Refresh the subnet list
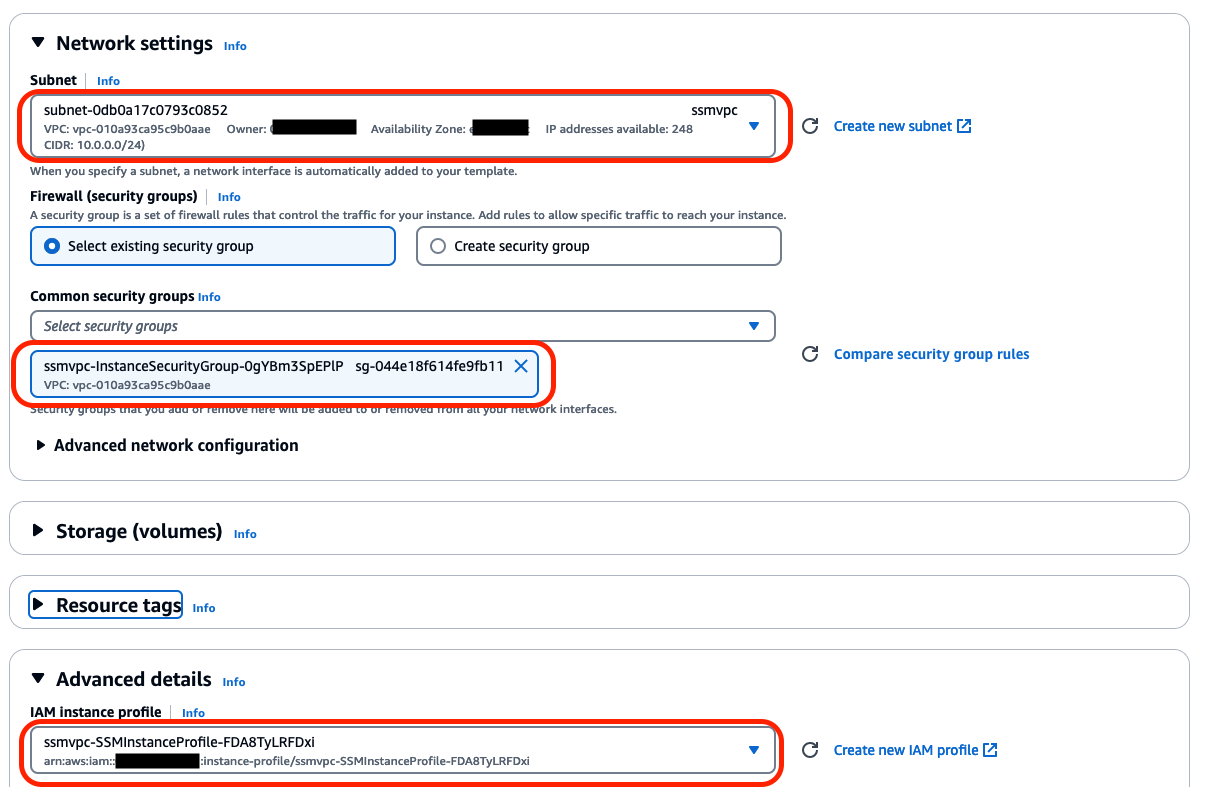The width and height of the screenshot is (1206, 787). click(x=808, y=126)
